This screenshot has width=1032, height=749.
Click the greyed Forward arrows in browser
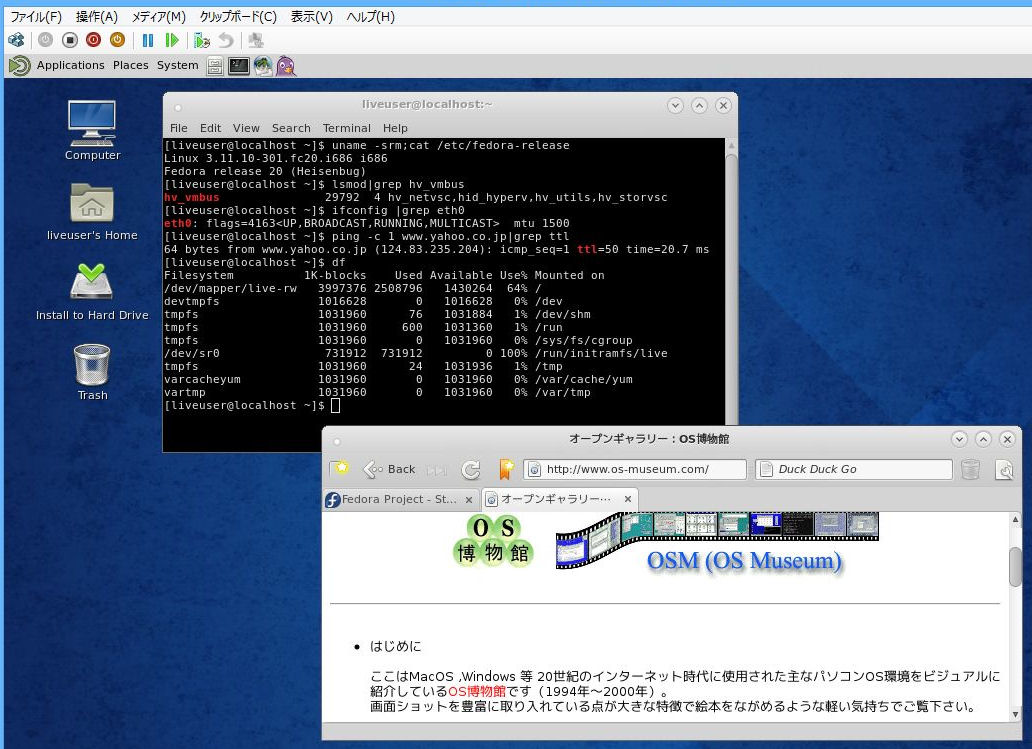point(436,470)
